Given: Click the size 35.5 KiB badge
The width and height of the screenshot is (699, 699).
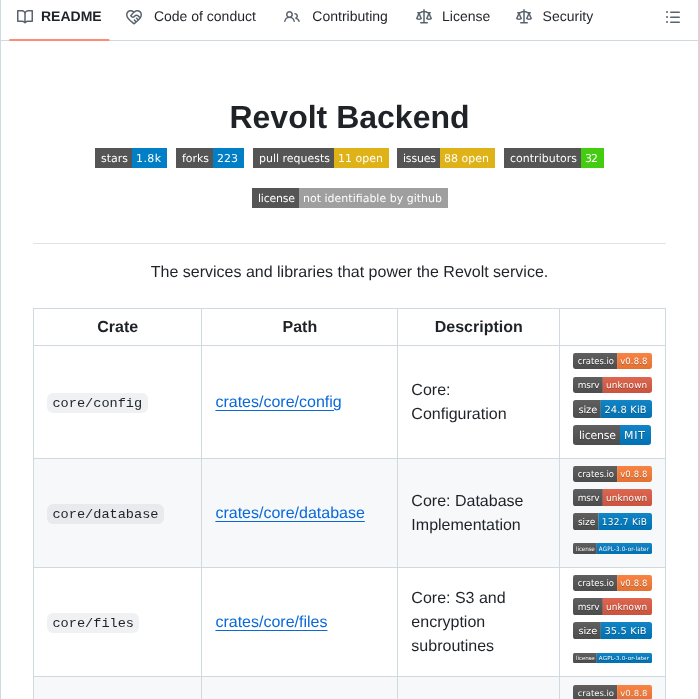Looking at the screenshot, I should click(x=613, y=631).
